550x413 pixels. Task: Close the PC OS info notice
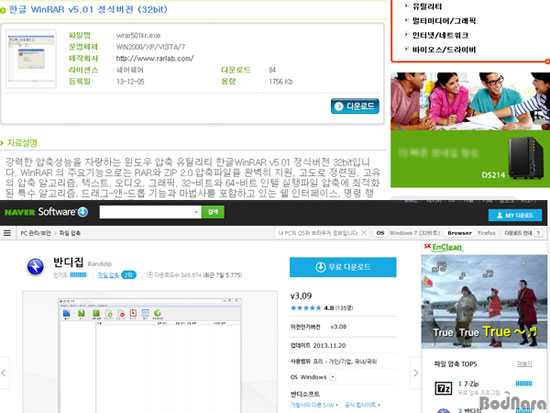click(364, 233)
